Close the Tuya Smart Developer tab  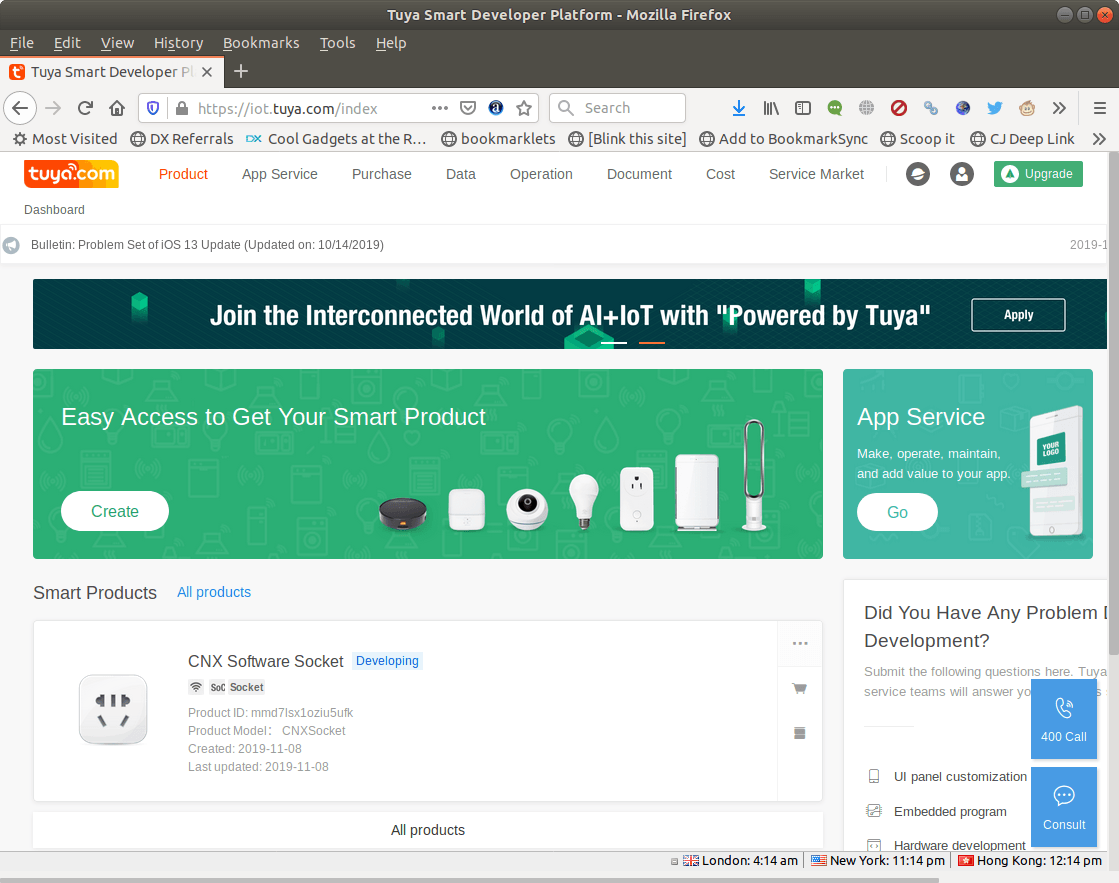[x=207, y=72]
